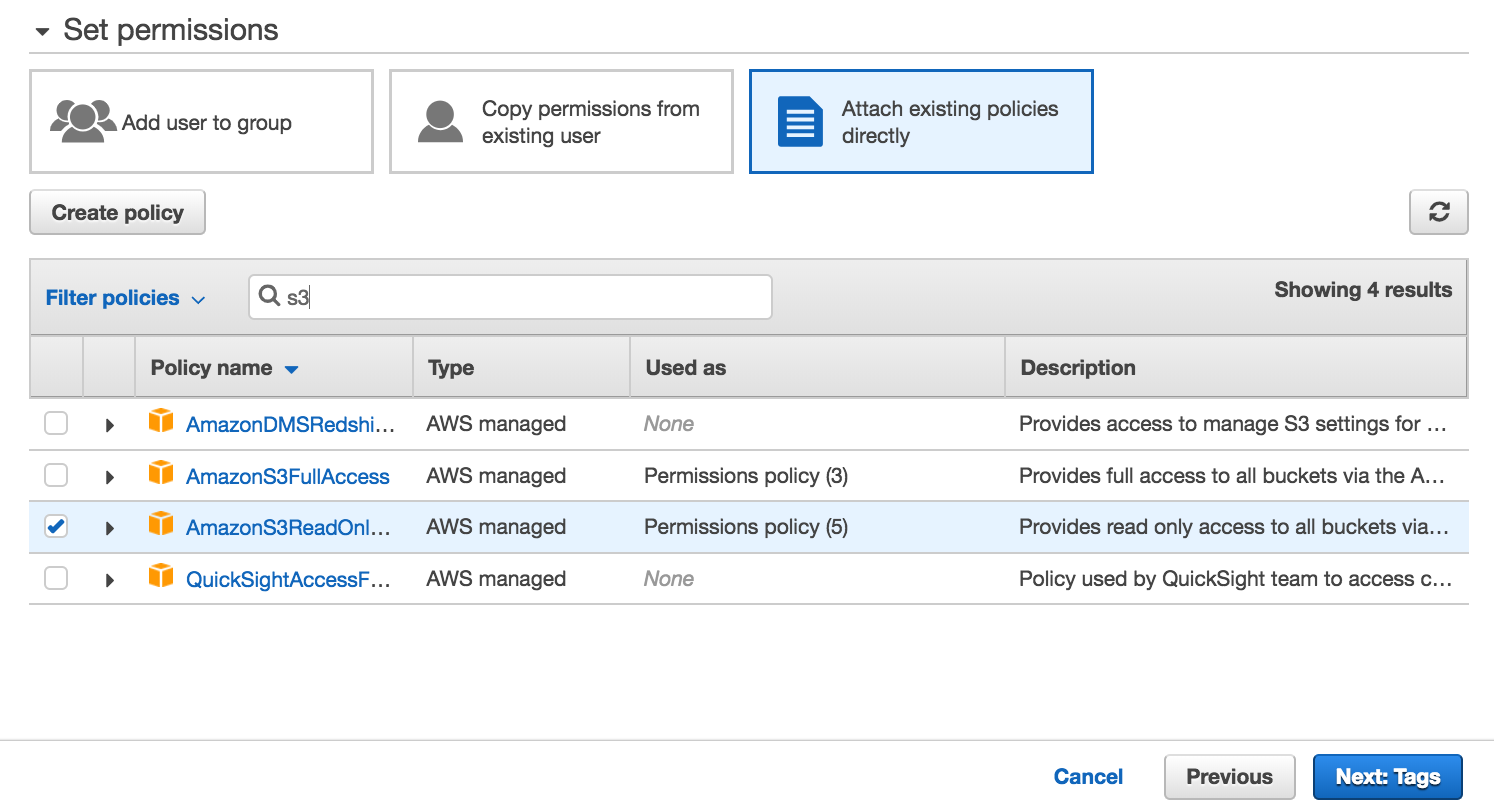Select the Add user to group option
The height and width of the screenshot is (806, 1494).
click(200, 120)
